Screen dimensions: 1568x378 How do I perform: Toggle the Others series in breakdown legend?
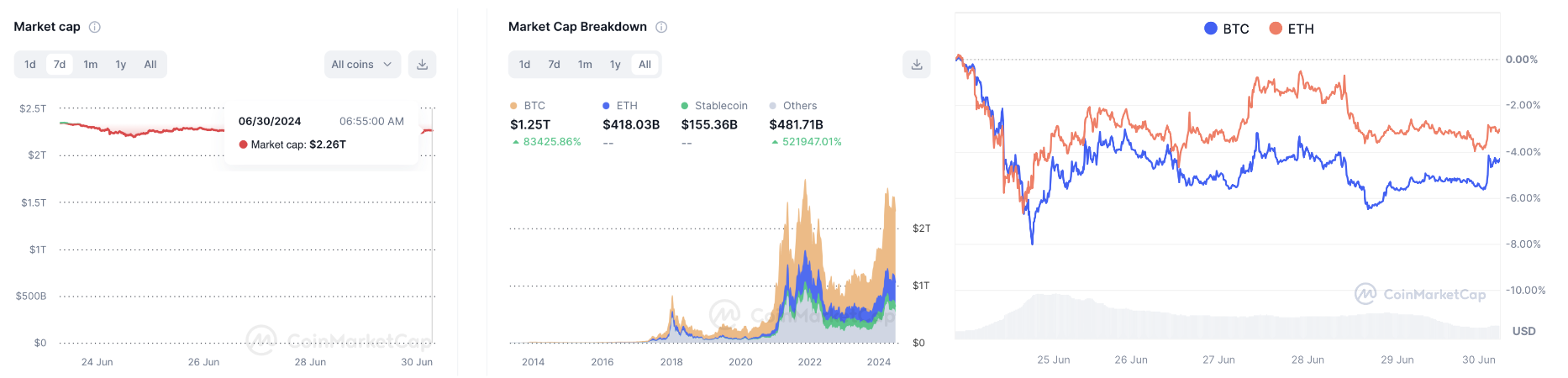pyautogui.click(x=799, y=106)
